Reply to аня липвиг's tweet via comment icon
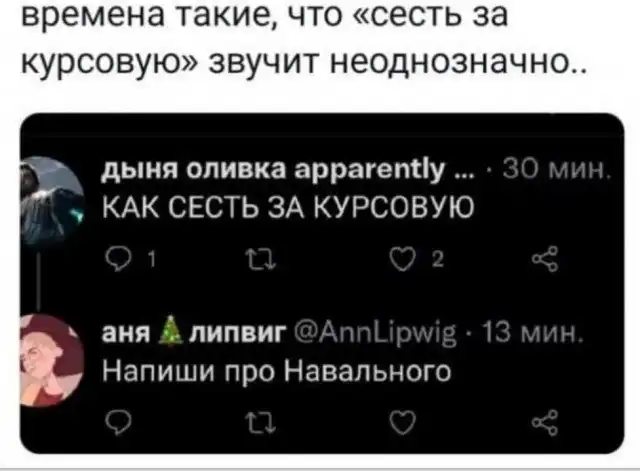Image resolution: width=640 pixels, height=471 pixels. click(x=118, y=422)
